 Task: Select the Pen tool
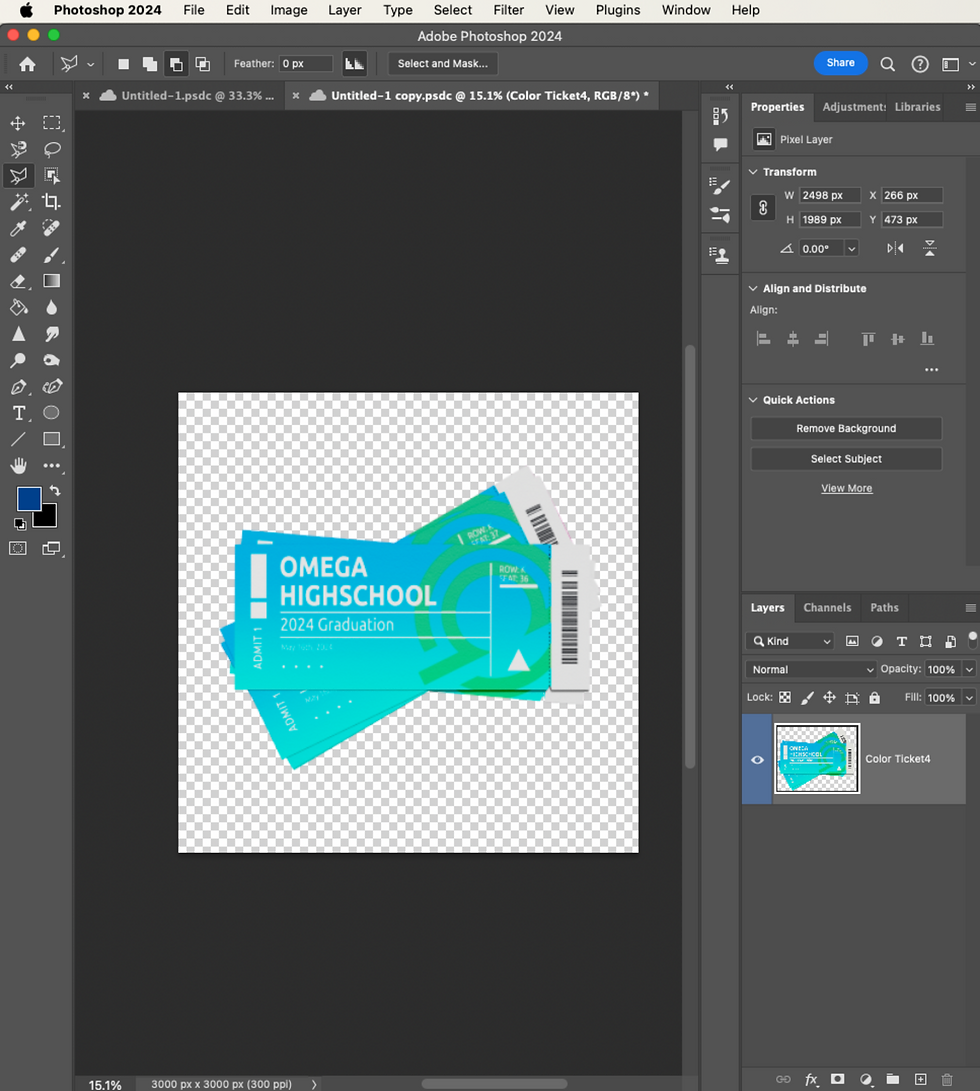[18, 387]
